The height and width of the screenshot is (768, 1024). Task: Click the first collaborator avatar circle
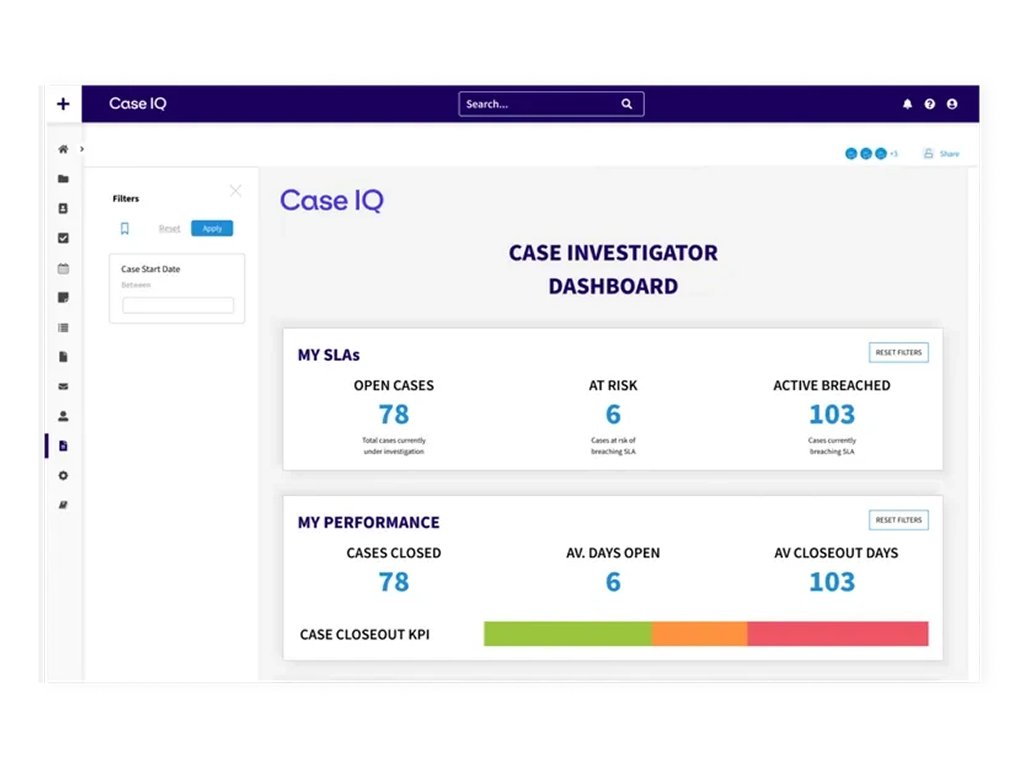851,154
